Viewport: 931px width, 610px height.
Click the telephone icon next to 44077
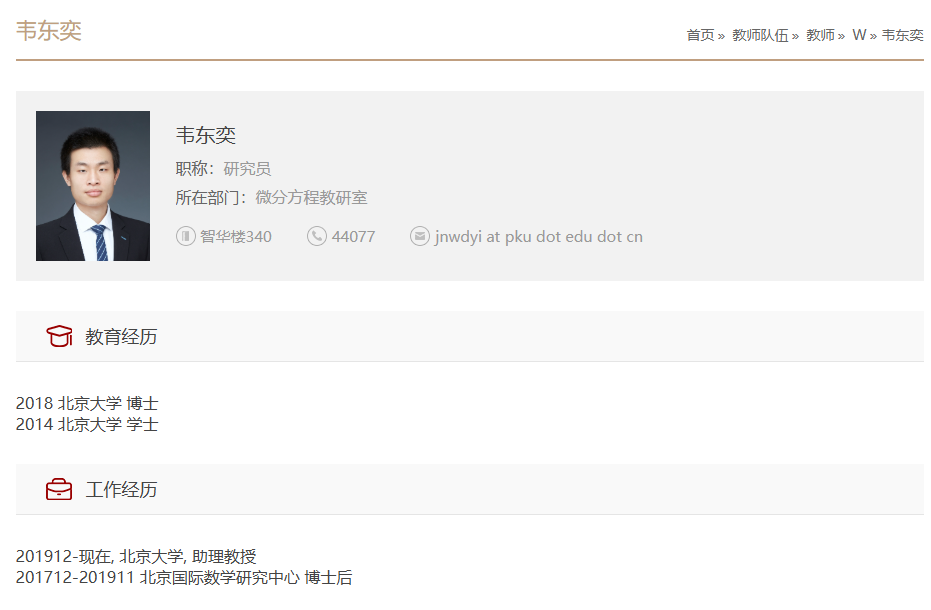(317, 236)
